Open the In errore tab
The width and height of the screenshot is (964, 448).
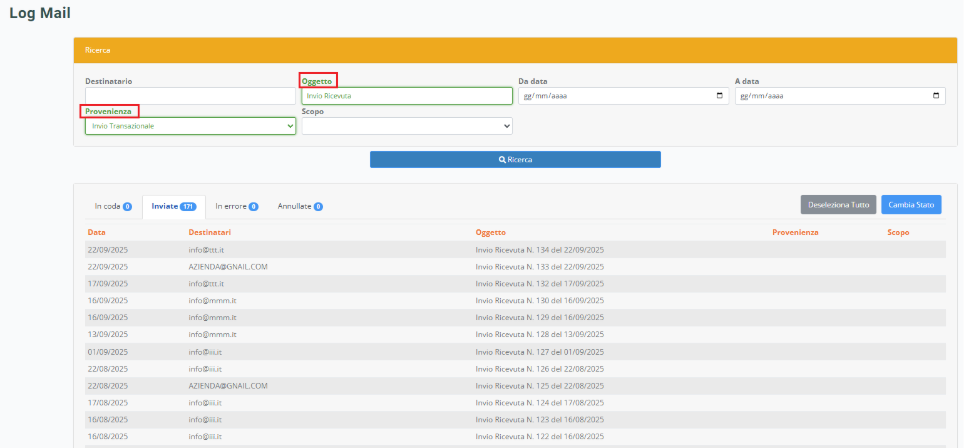click(236, 206)
